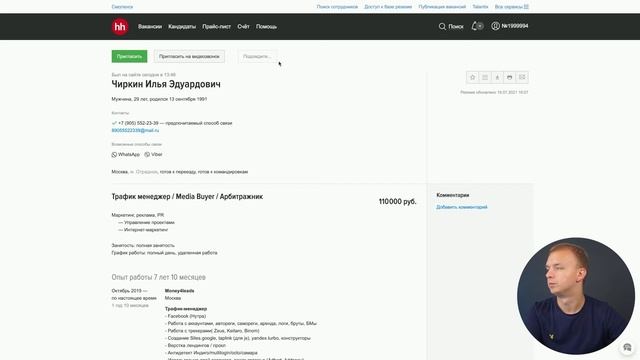The width and height of the screenshot is (640, 360).
Task: Open Счёт menu item
Action: click(243, 27)
